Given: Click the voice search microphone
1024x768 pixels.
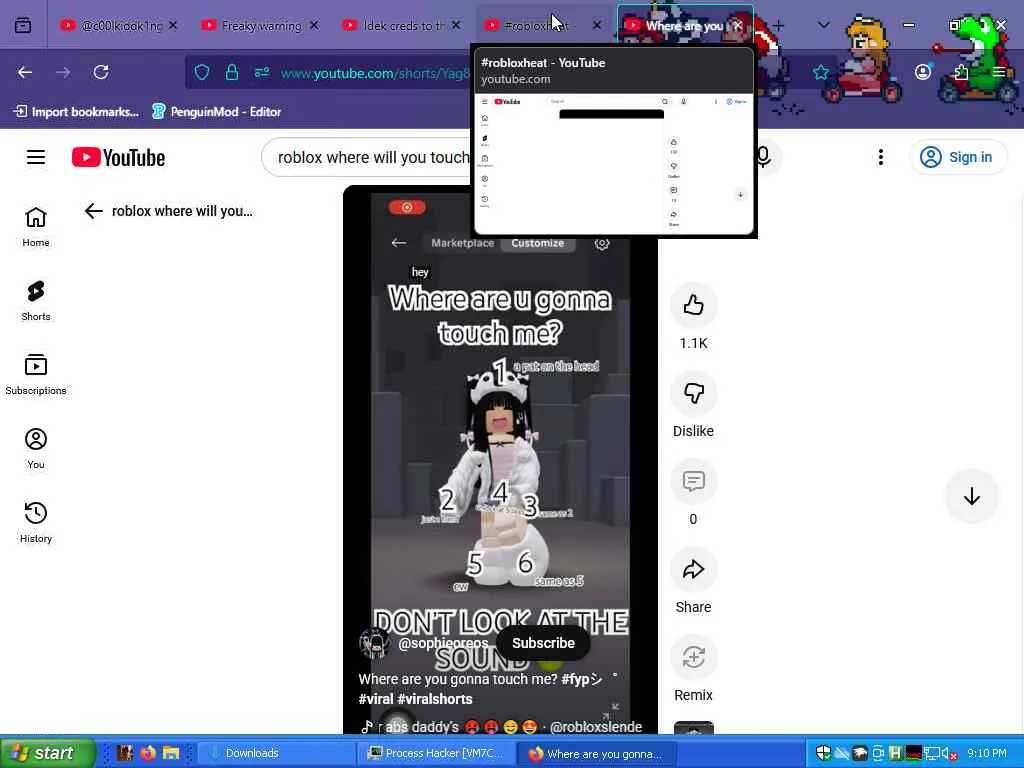Looking at the screenshot, I should pyautogui.click(x=763, y=157).
